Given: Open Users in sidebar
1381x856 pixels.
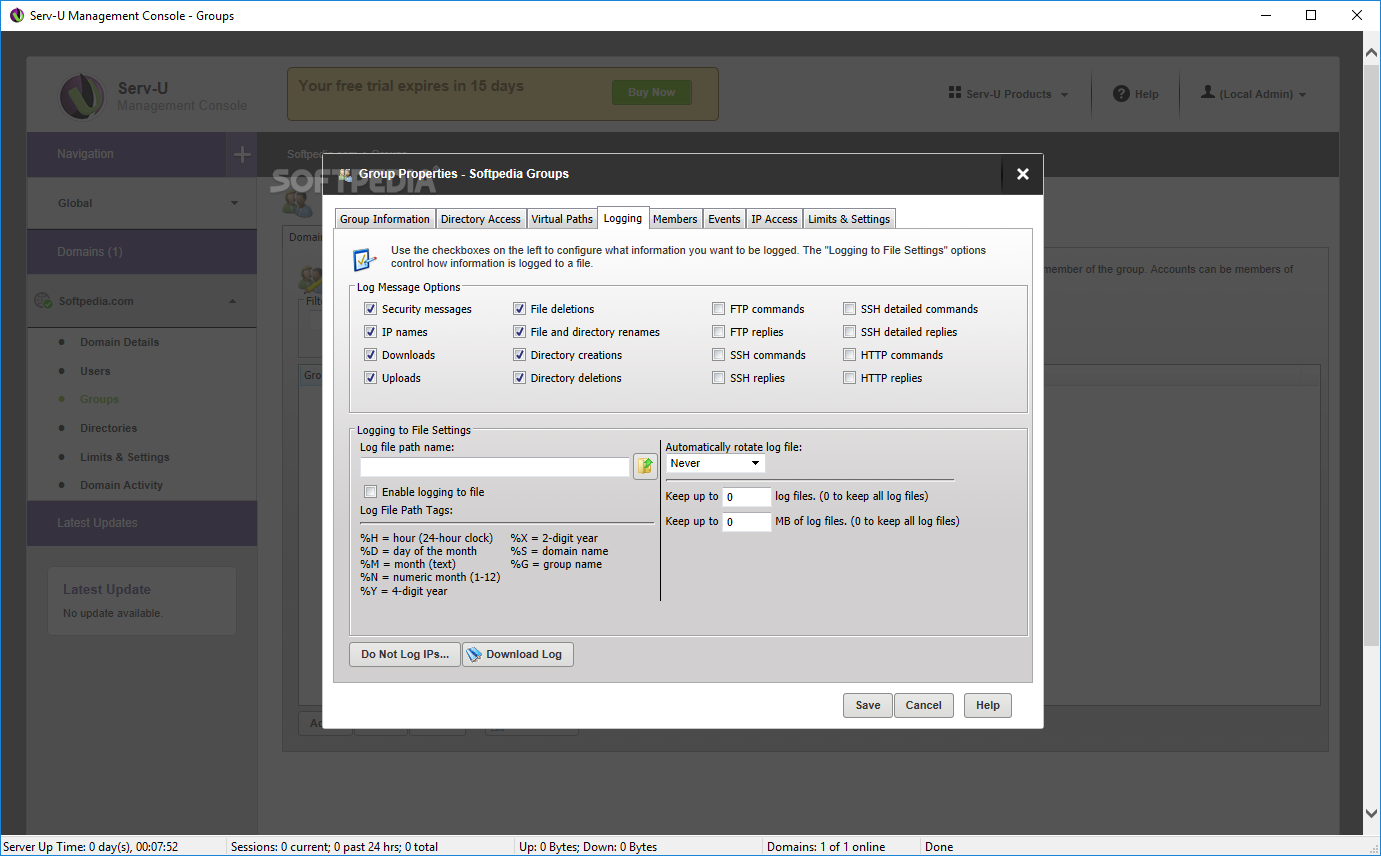Looking at the screenshot, I should tap(96, 371).
